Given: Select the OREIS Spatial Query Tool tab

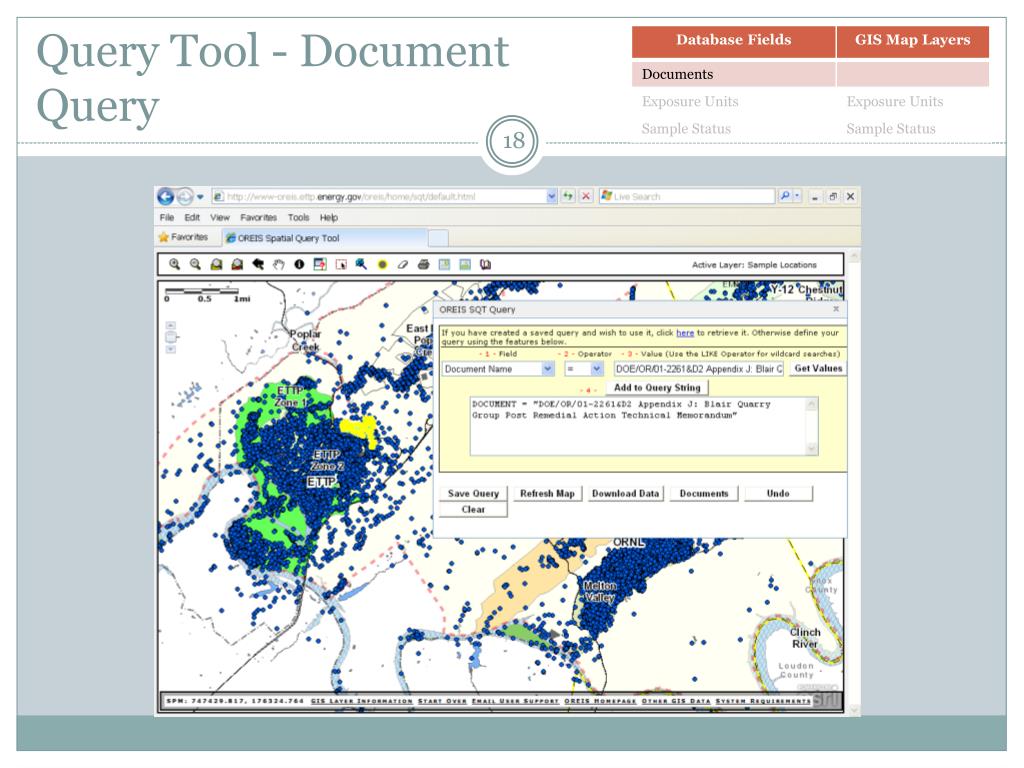Looking at the screenshot, I should 325,238.
